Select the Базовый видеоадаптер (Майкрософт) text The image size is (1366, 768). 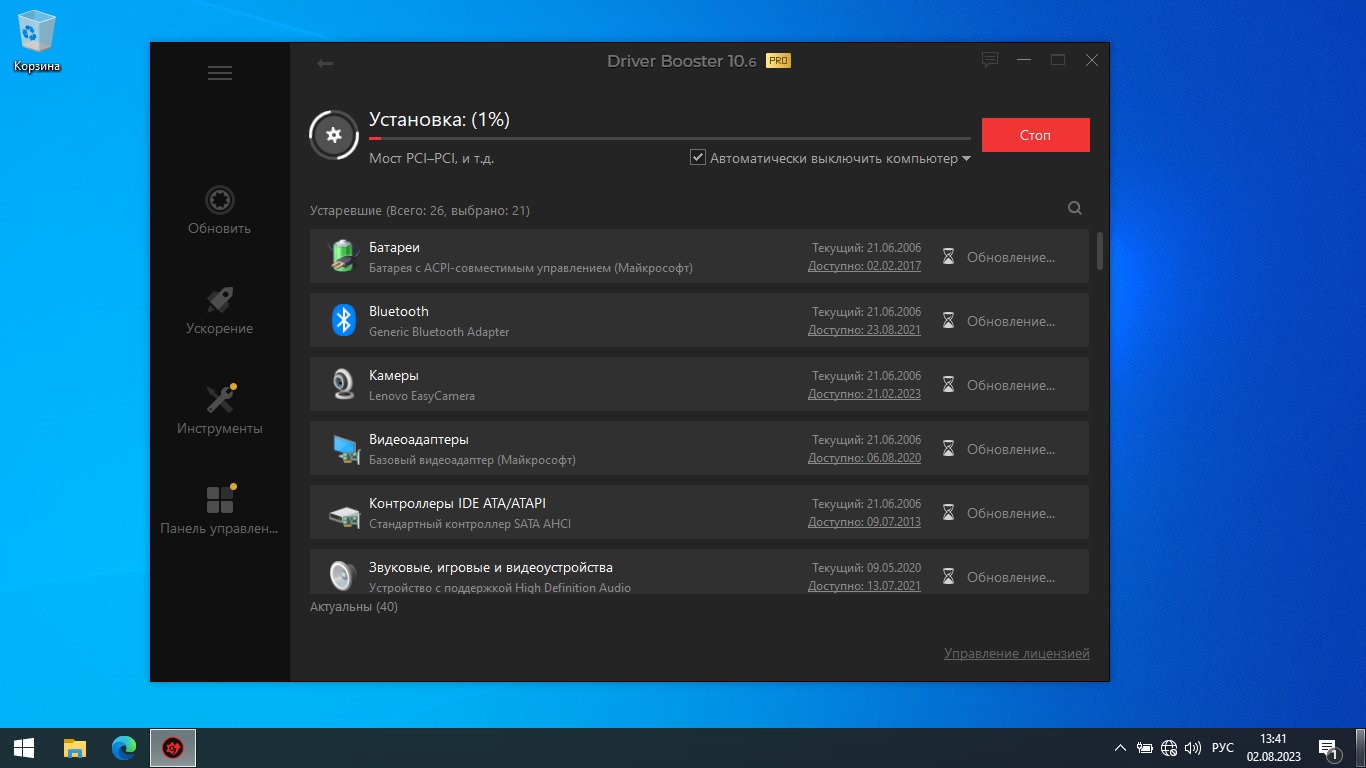472,460
